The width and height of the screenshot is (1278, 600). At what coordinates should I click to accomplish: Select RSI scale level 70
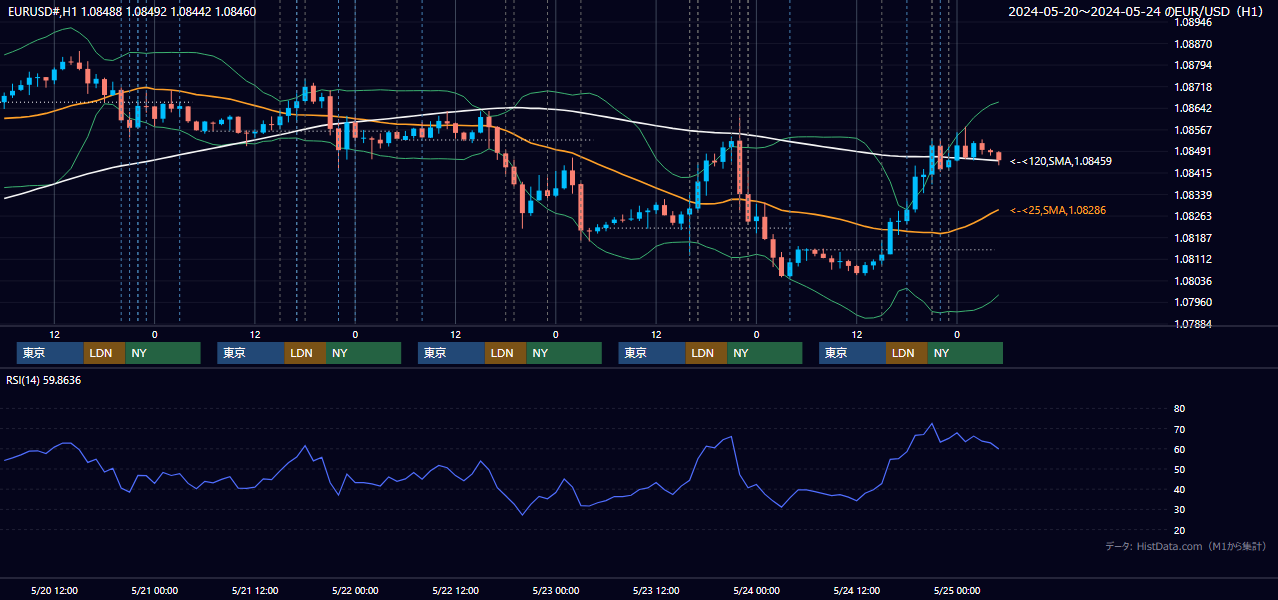click(x=1179, y=429)
